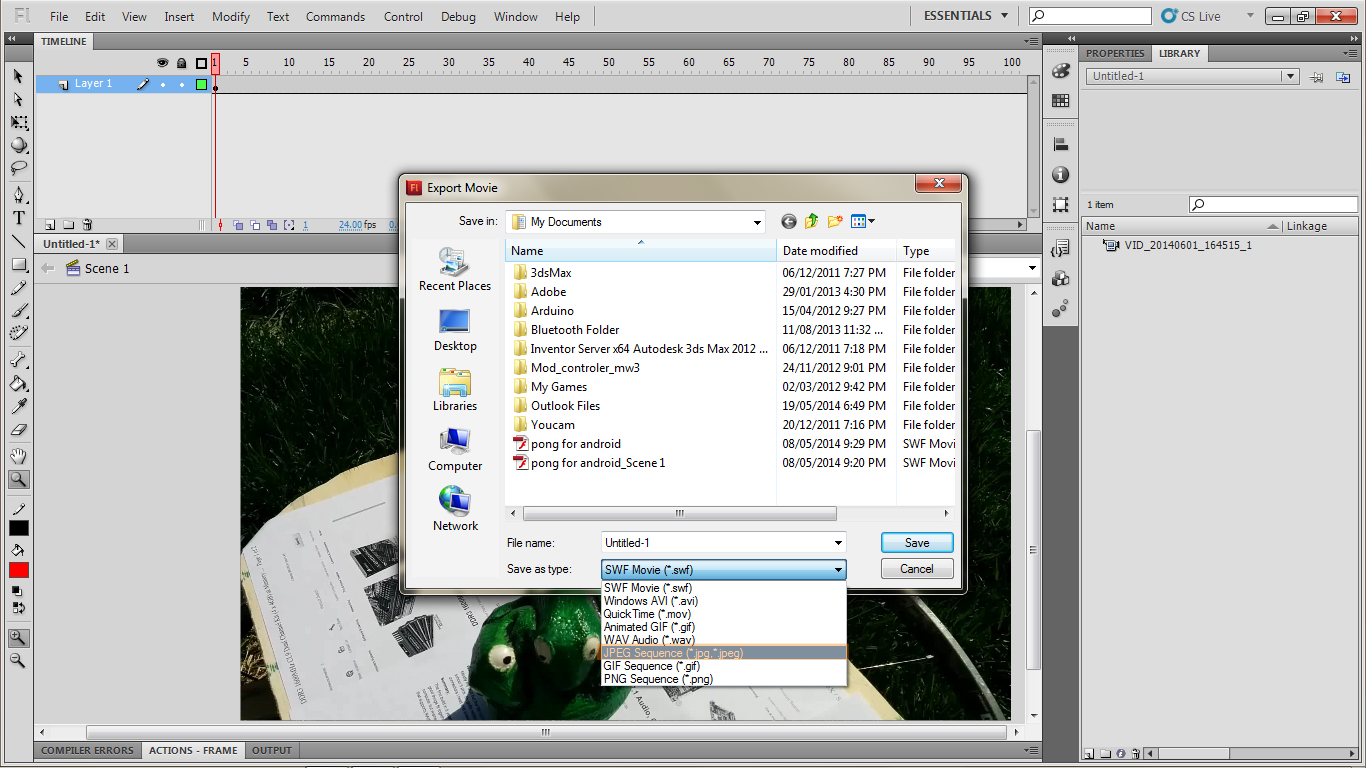Choose the Line tool
Screen dimensions: 1366x768
pos(18,241)
